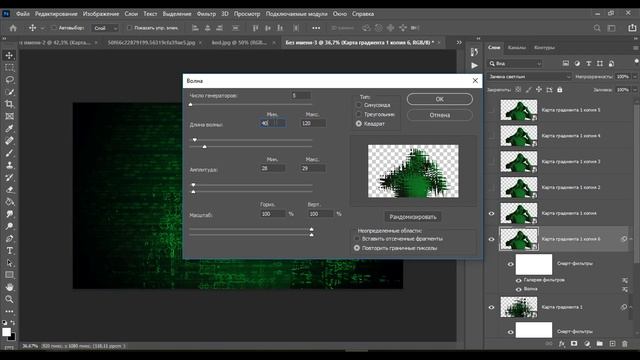Close the Wave dialog with X
The image size is (640, 360).
(x=475, y=81)
